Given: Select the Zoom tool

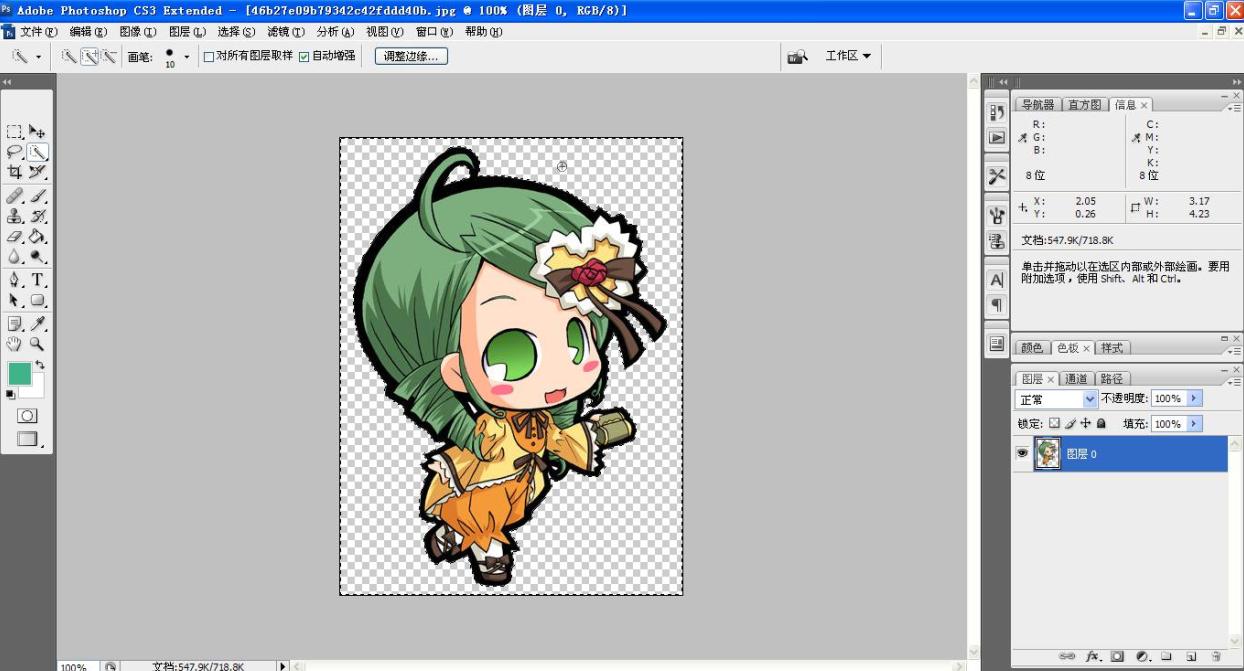Looking at the screenshot, I should [37, 344].
